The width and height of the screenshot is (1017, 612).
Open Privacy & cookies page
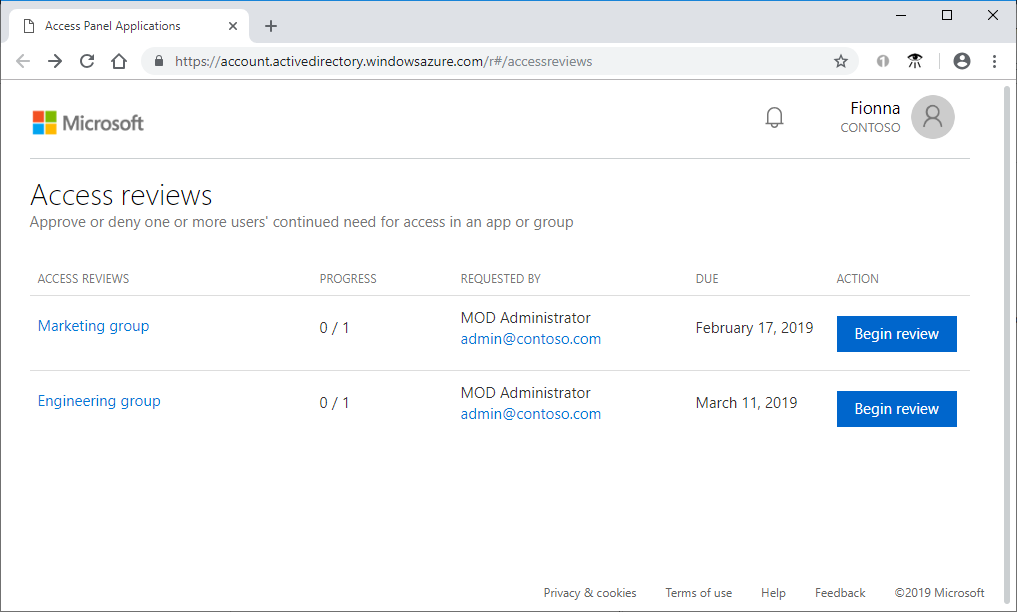pos(589,592)
